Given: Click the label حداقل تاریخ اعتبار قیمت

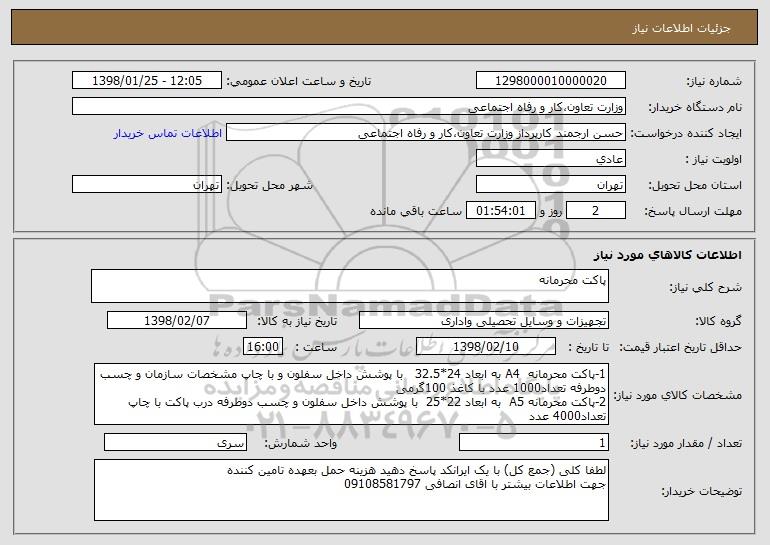Looking at the screenshot, I should coord(680,348).
